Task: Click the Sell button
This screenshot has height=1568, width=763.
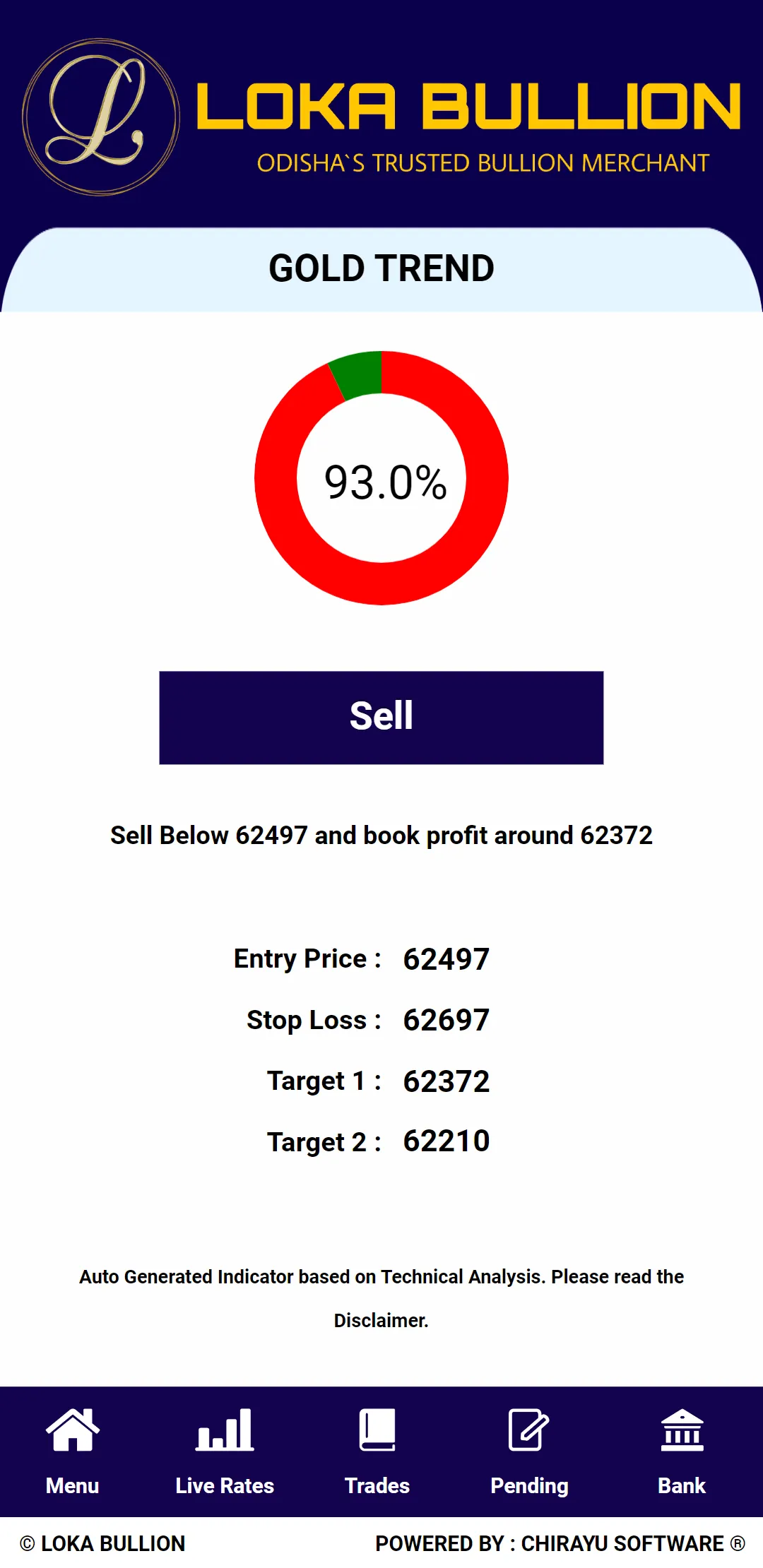Action: point(381,718)
